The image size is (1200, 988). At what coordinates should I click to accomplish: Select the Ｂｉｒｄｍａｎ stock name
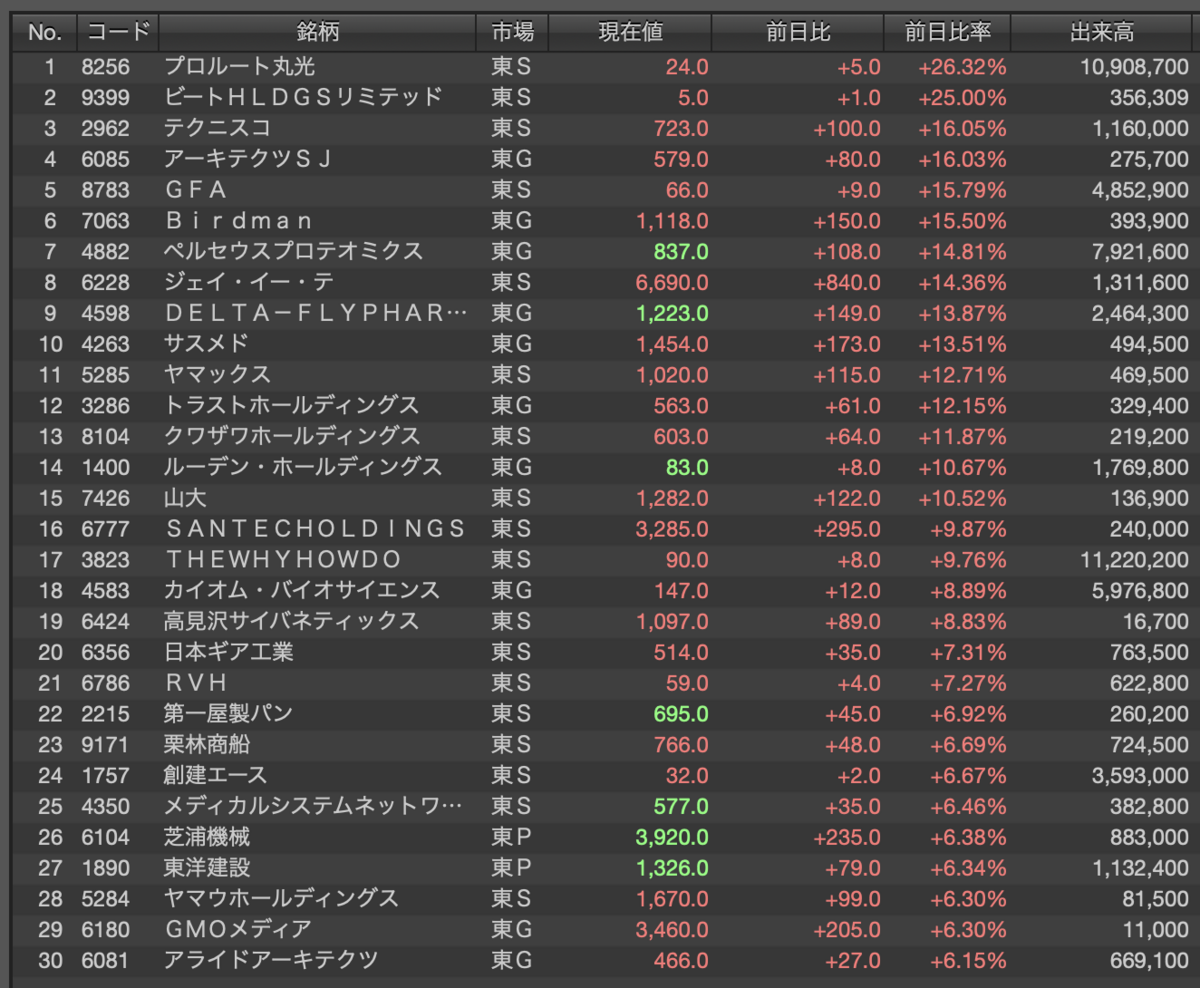239,221
